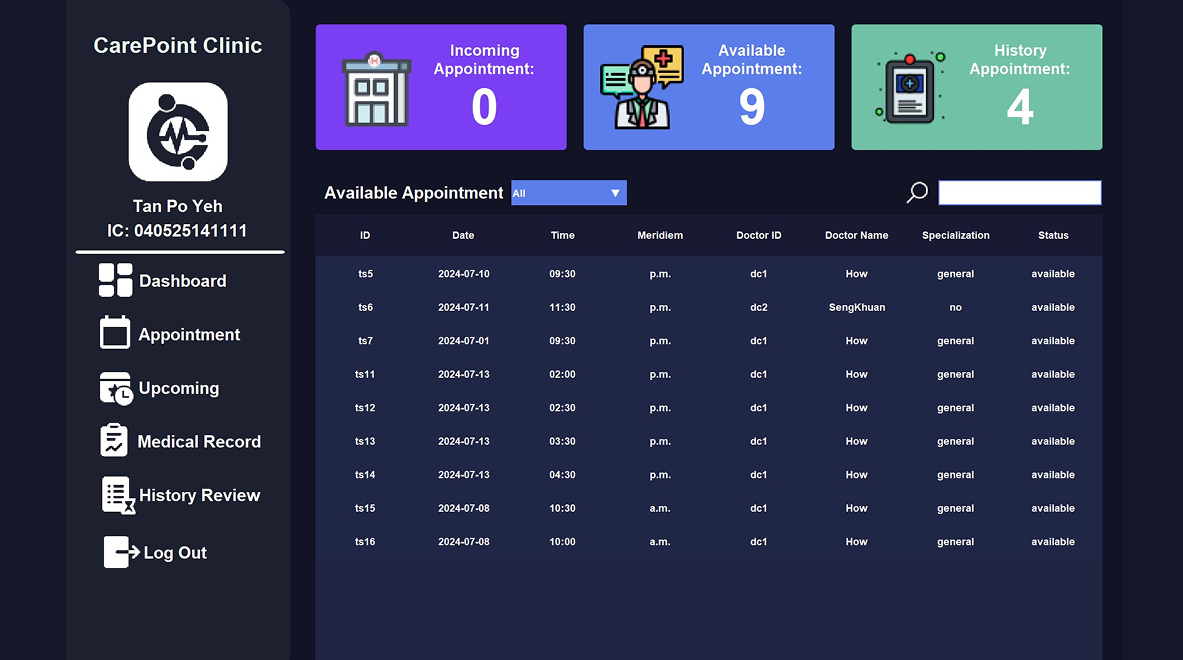This screenshot has height=660, width=1183.
Task: Click the CarePoint Clinic logo image
Action: click(x=178, y=132)
